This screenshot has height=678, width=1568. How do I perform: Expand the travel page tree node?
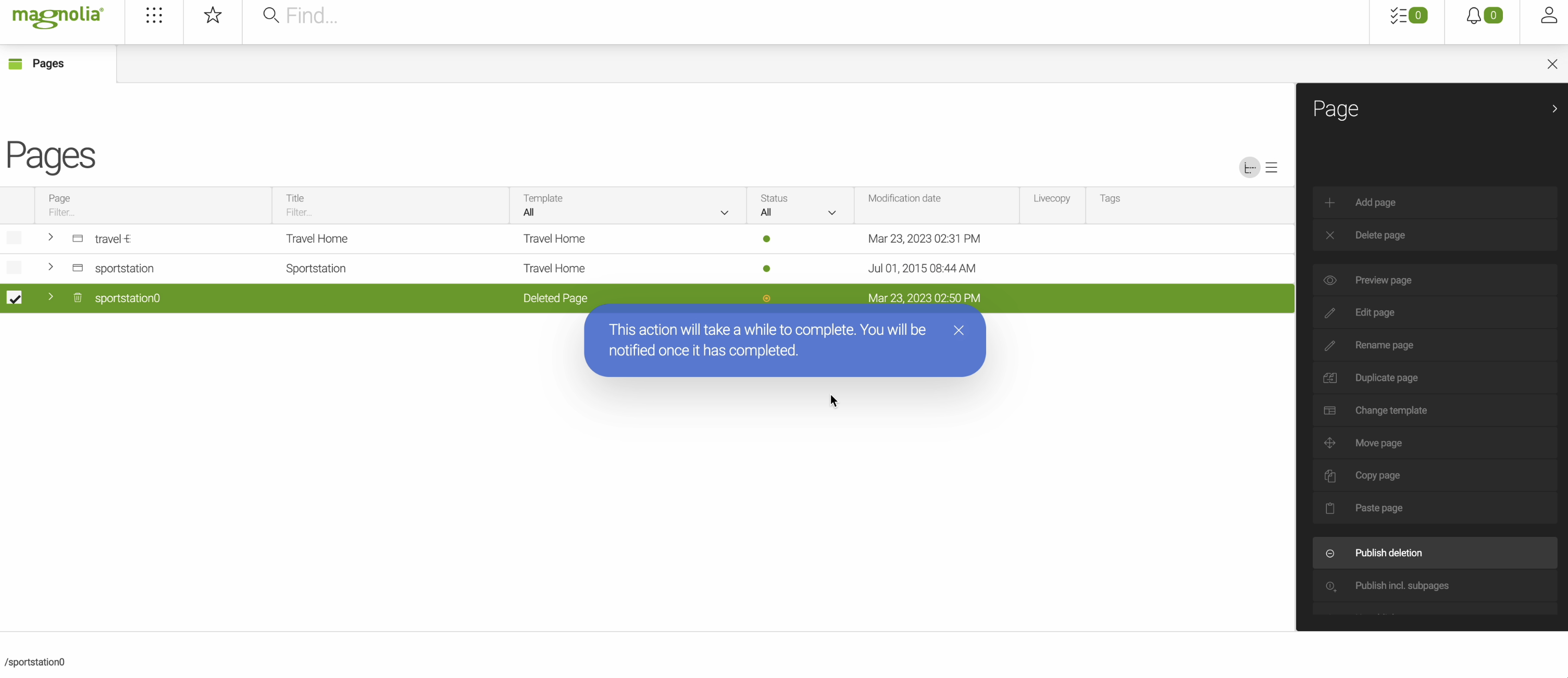(51, 237)
